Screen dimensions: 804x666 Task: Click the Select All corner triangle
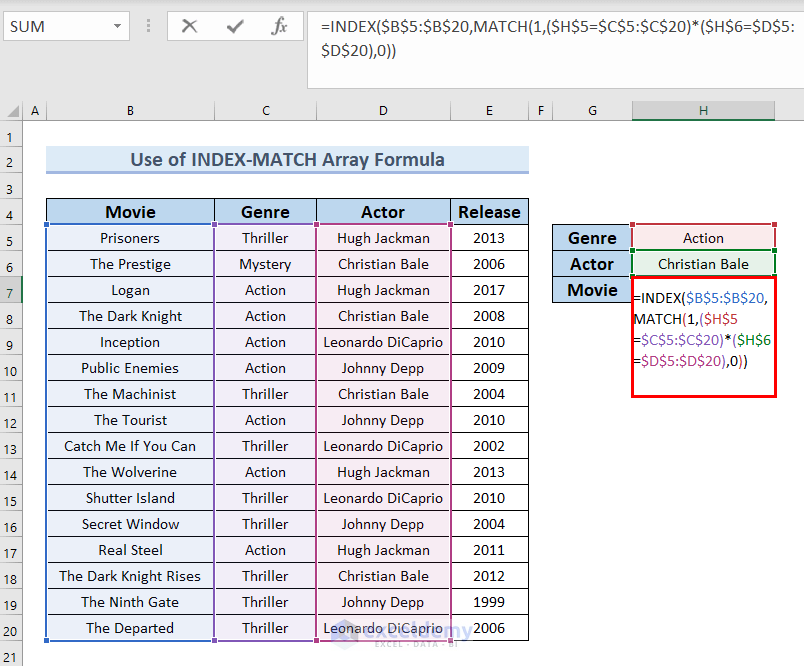click(11, 111)
